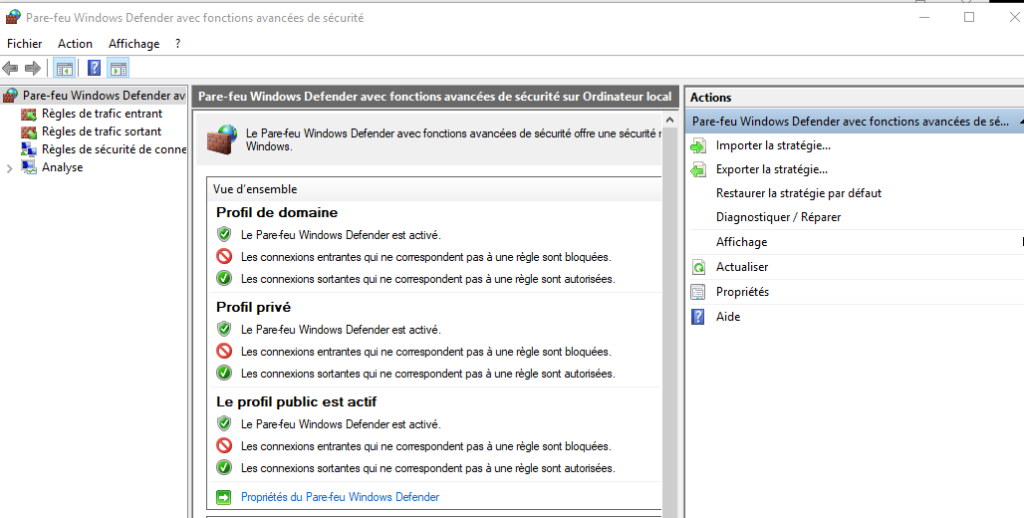This screenshot has height=518, width=1024.
Task: Click green arrow icon beside Propriétés link
Action: coord(224,498)
